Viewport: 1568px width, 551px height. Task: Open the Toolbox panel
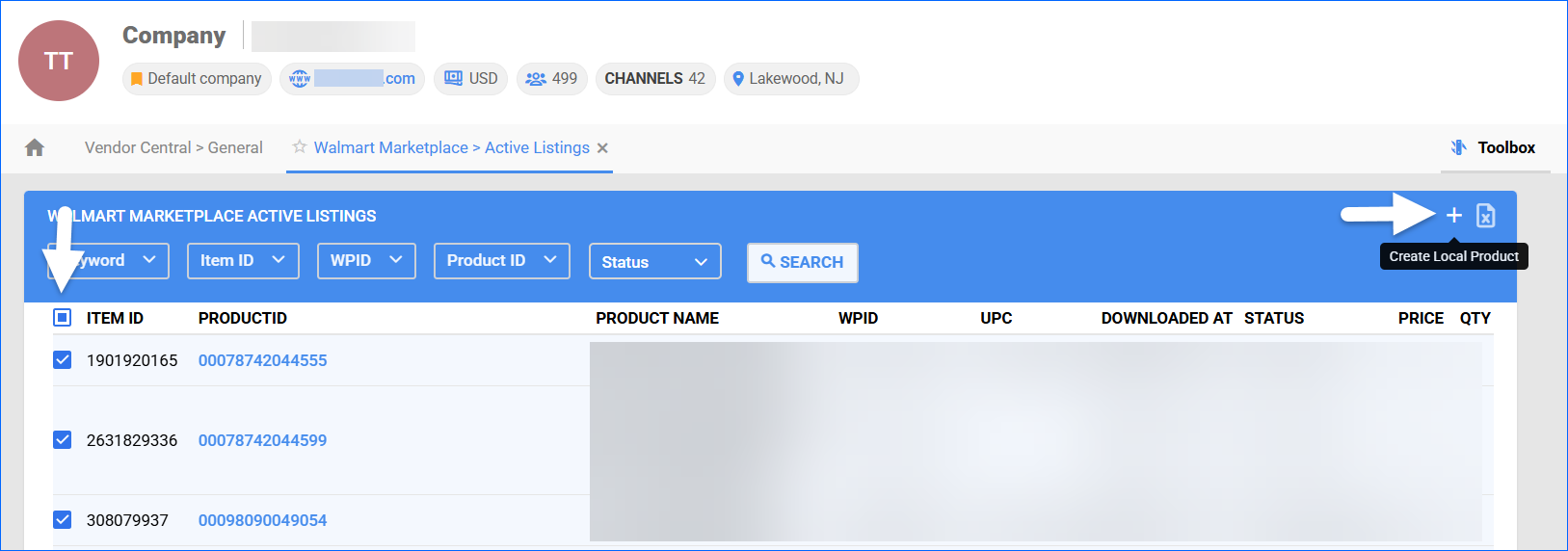point(1494,147)
